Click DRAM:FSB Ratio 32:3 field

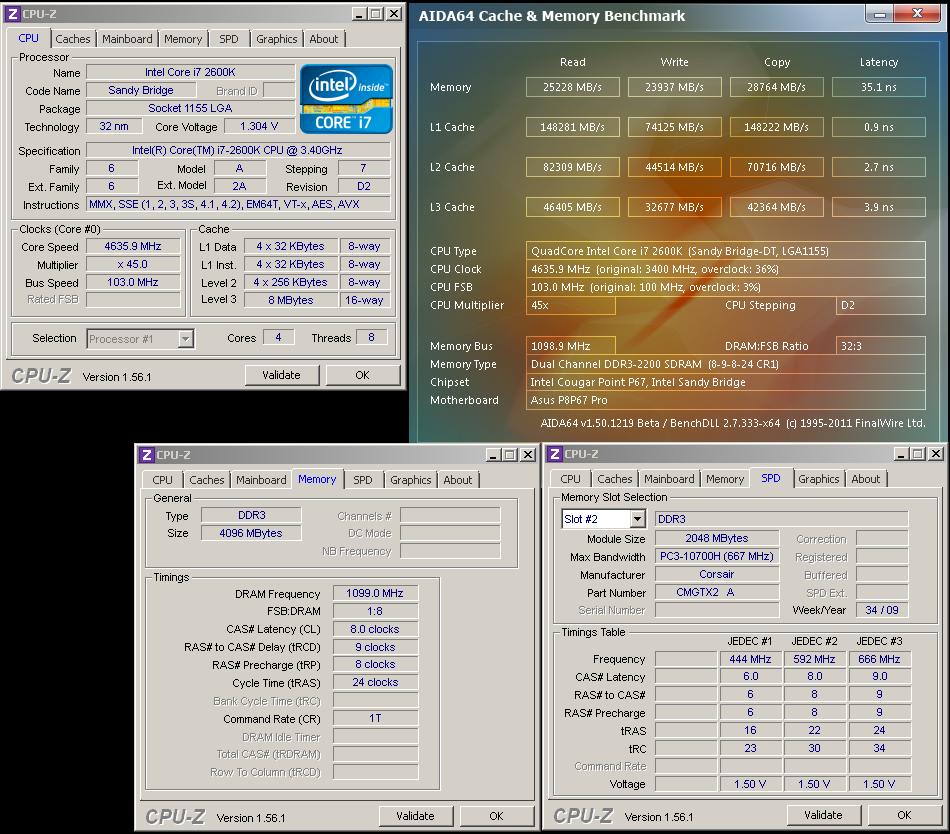point(881,346)
